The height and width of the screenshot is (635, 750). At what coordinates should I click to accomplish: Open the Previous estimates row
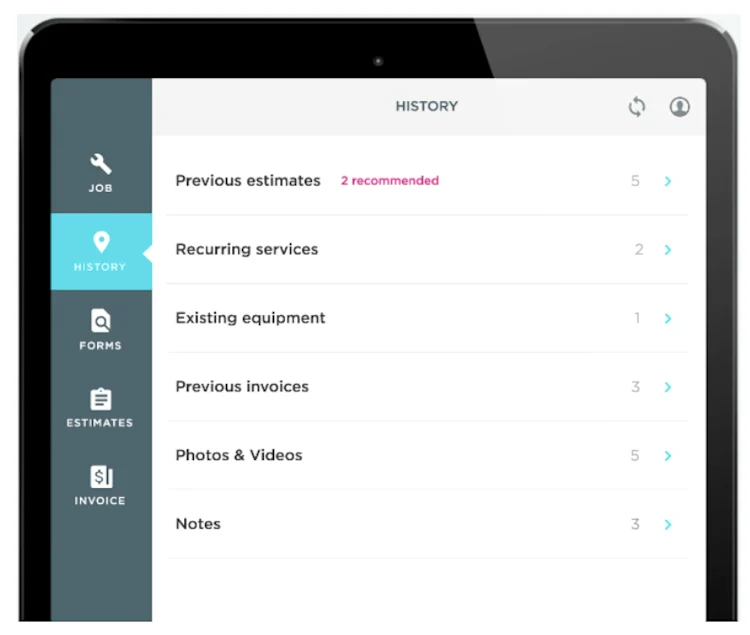(x=427, y=181)
